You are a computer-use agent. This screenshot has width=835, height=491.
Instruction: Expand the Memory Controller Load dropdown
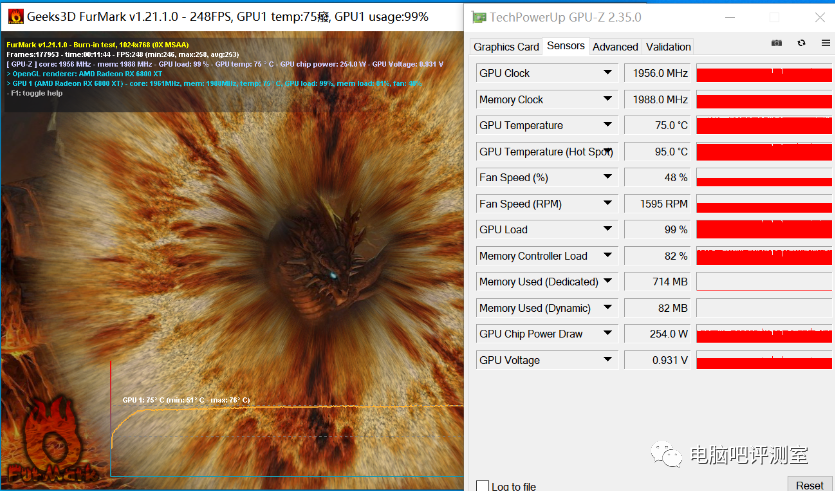[x=608, y=255]
